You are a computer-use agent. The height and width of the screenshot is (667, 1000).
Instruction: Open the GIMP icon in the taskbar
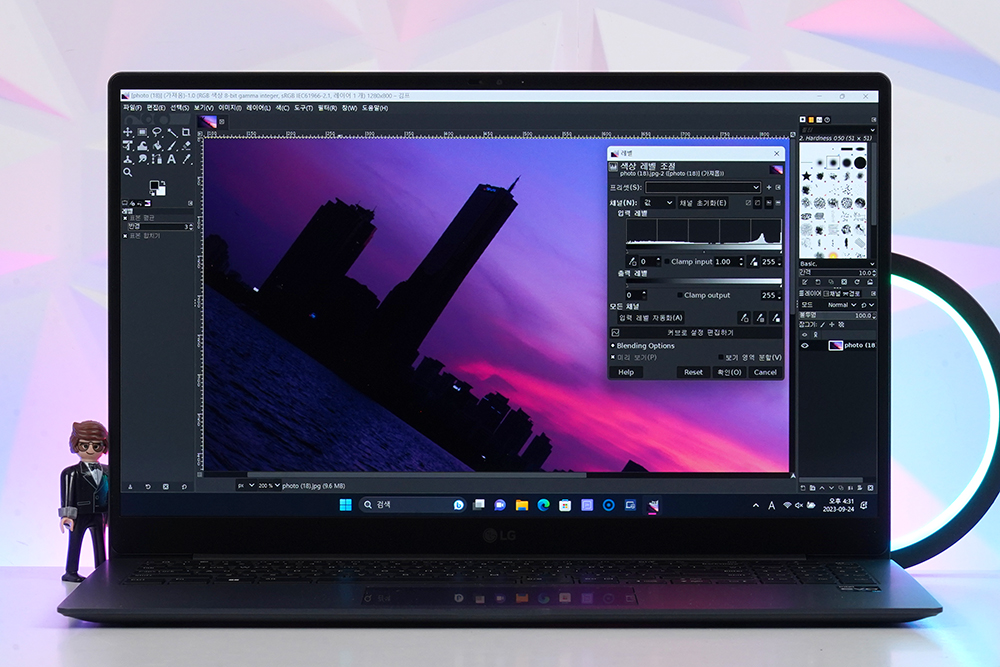652,506
